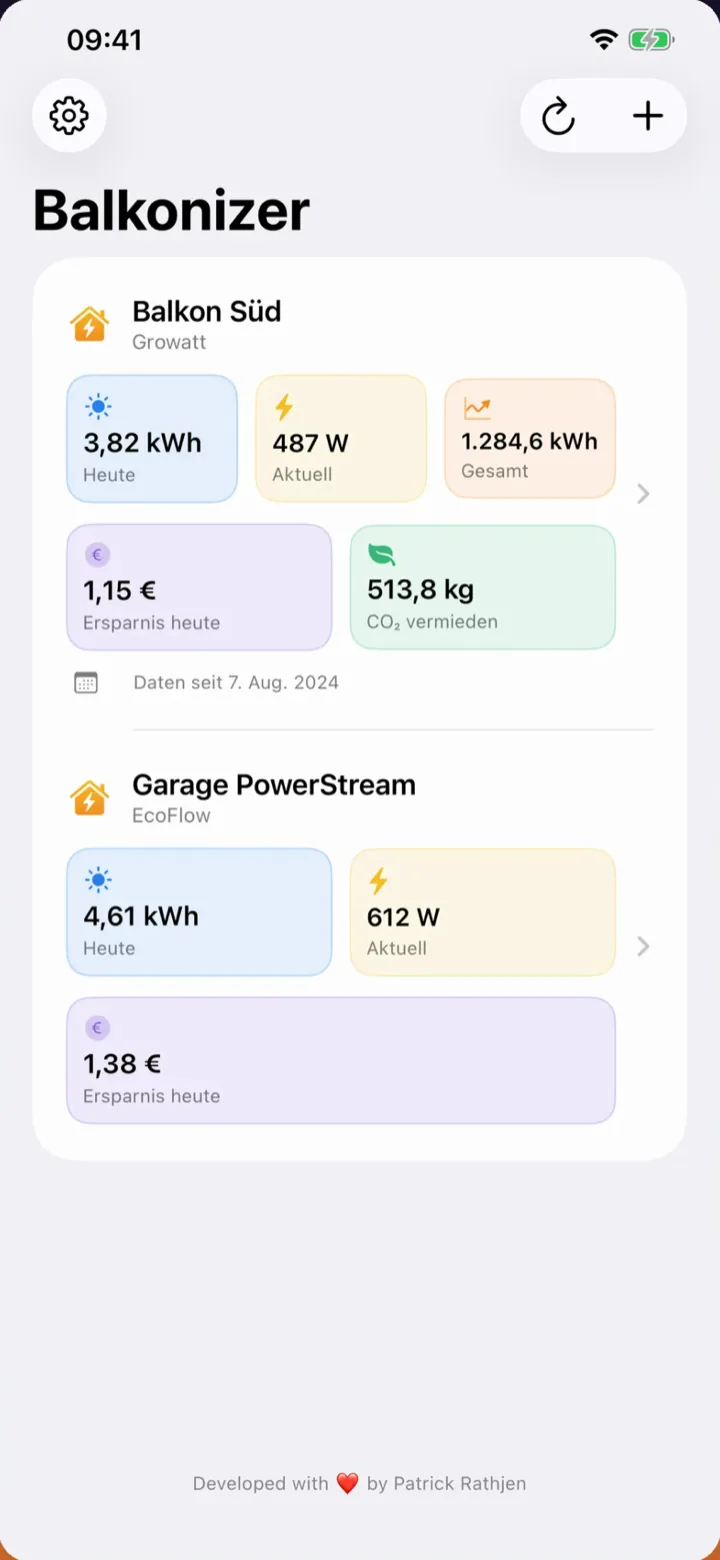Tap the euro icon in 1,38 € tile

coord(97,1027)
